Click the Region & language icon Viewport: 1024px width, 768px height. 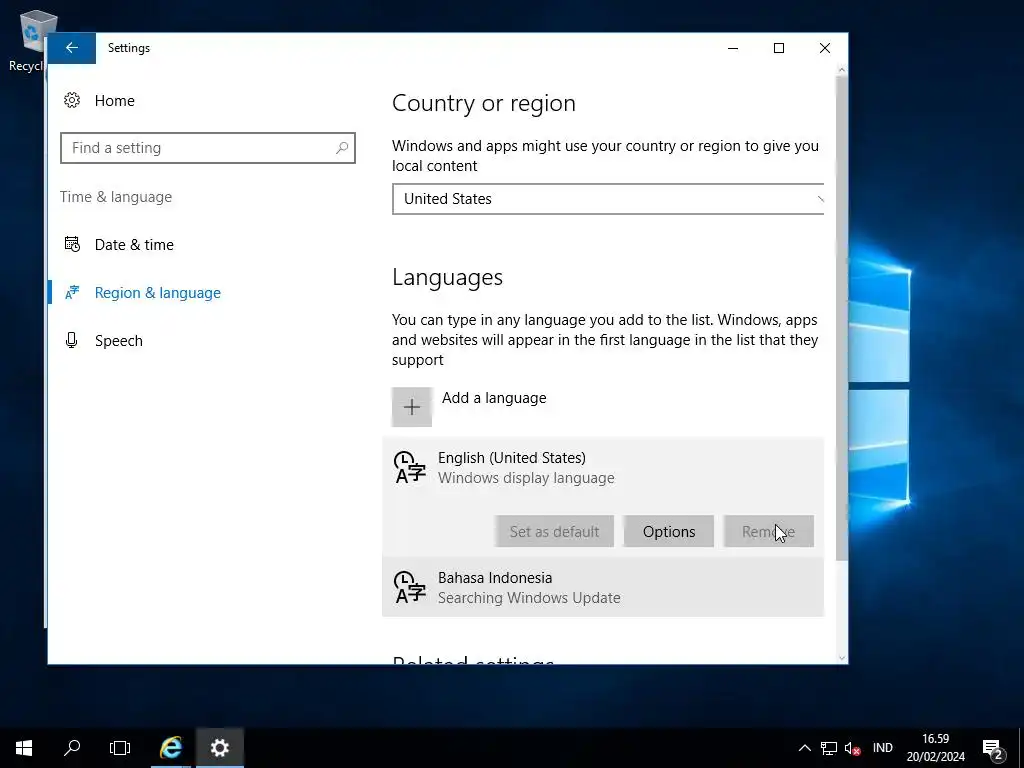coord(72,293)
